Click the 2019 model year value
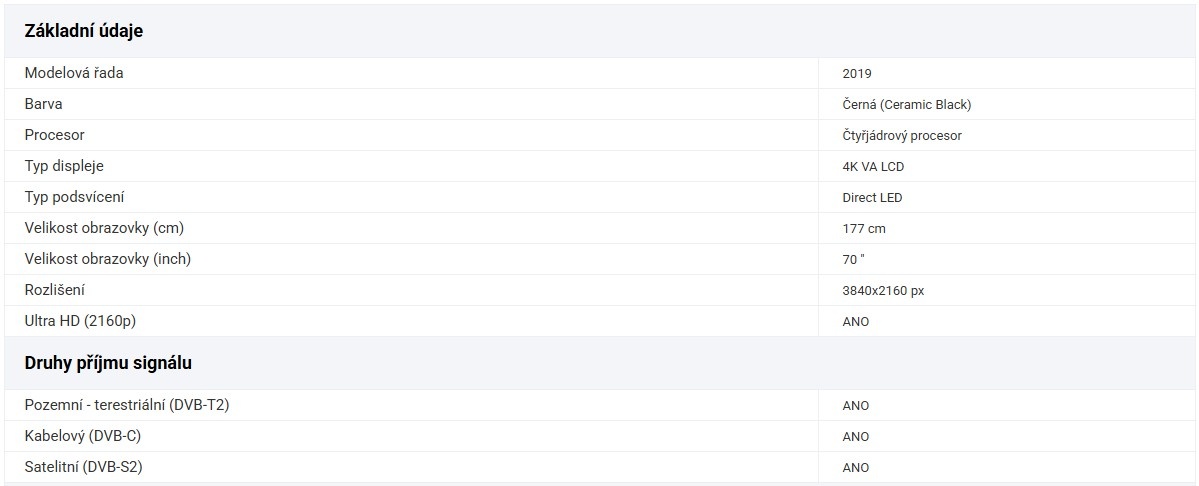This screenshot has height=486, width=1199. [857, 73]
